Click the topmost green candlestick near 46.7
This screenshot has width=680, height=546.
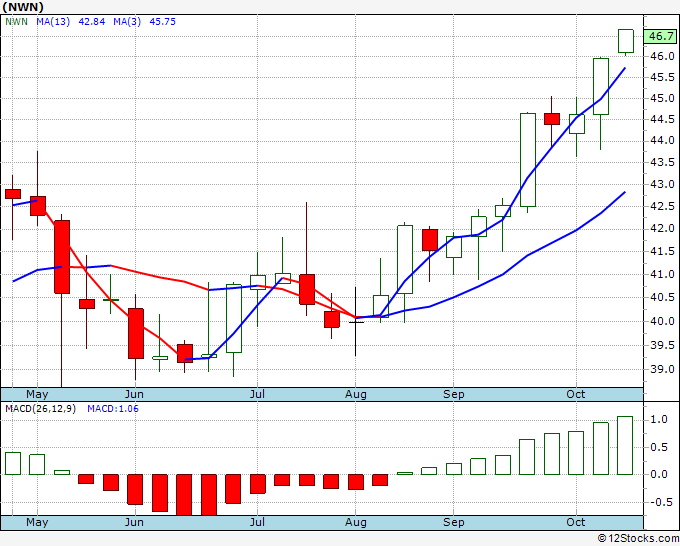626,41
